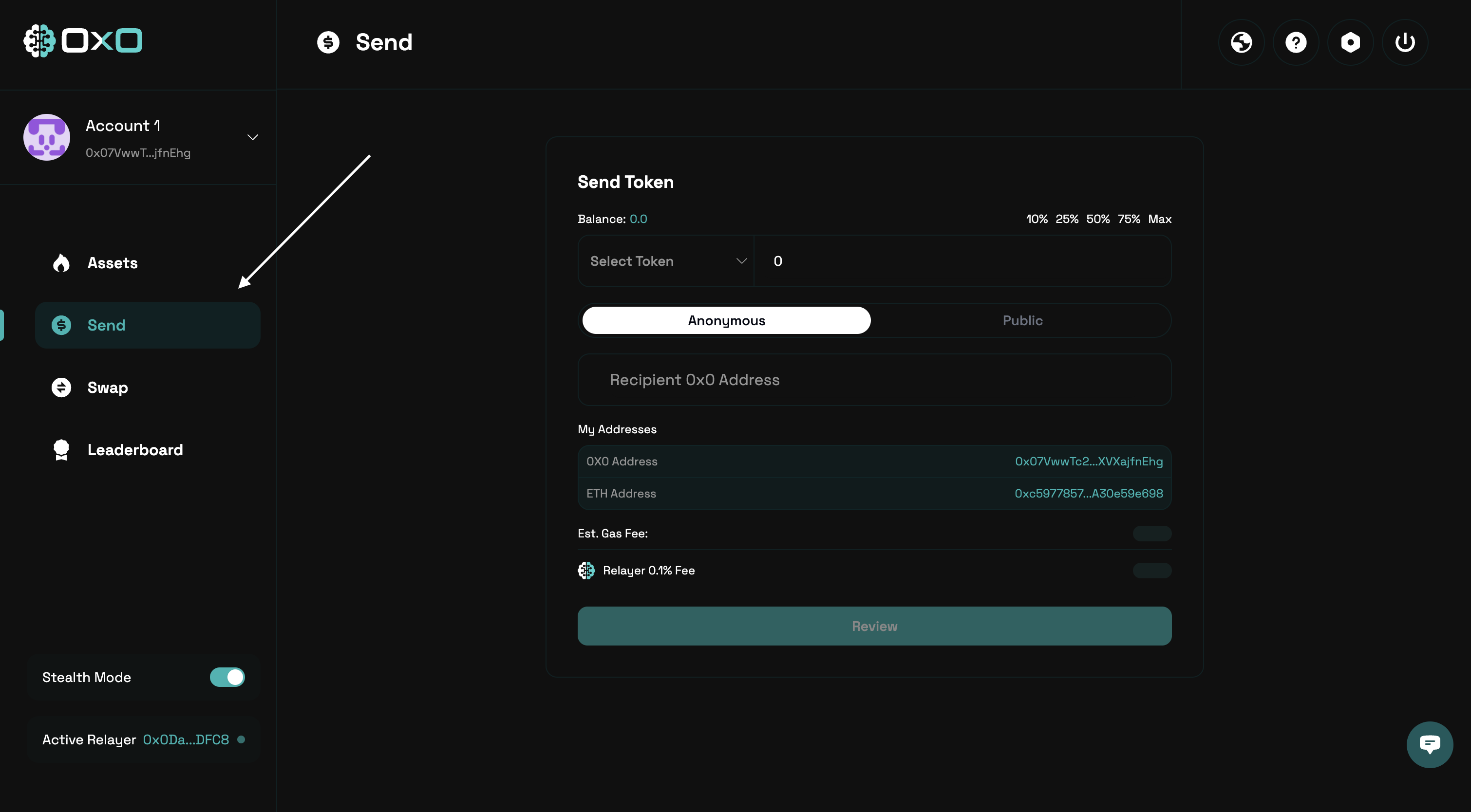Screen dimensions: 1471x812
Task: Expand the Account 1 account switcher
Action: click(252, 137)
